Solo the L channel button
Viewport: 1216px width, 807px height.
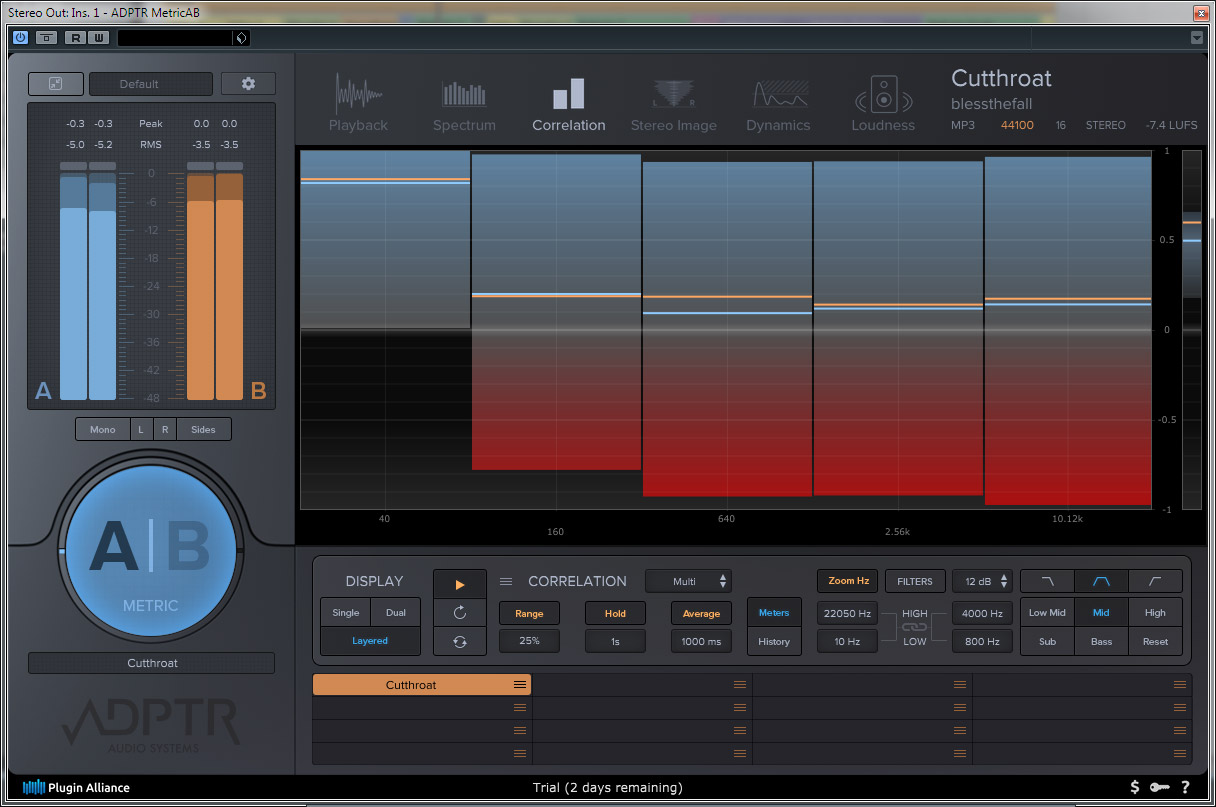[x=141, y=429]
